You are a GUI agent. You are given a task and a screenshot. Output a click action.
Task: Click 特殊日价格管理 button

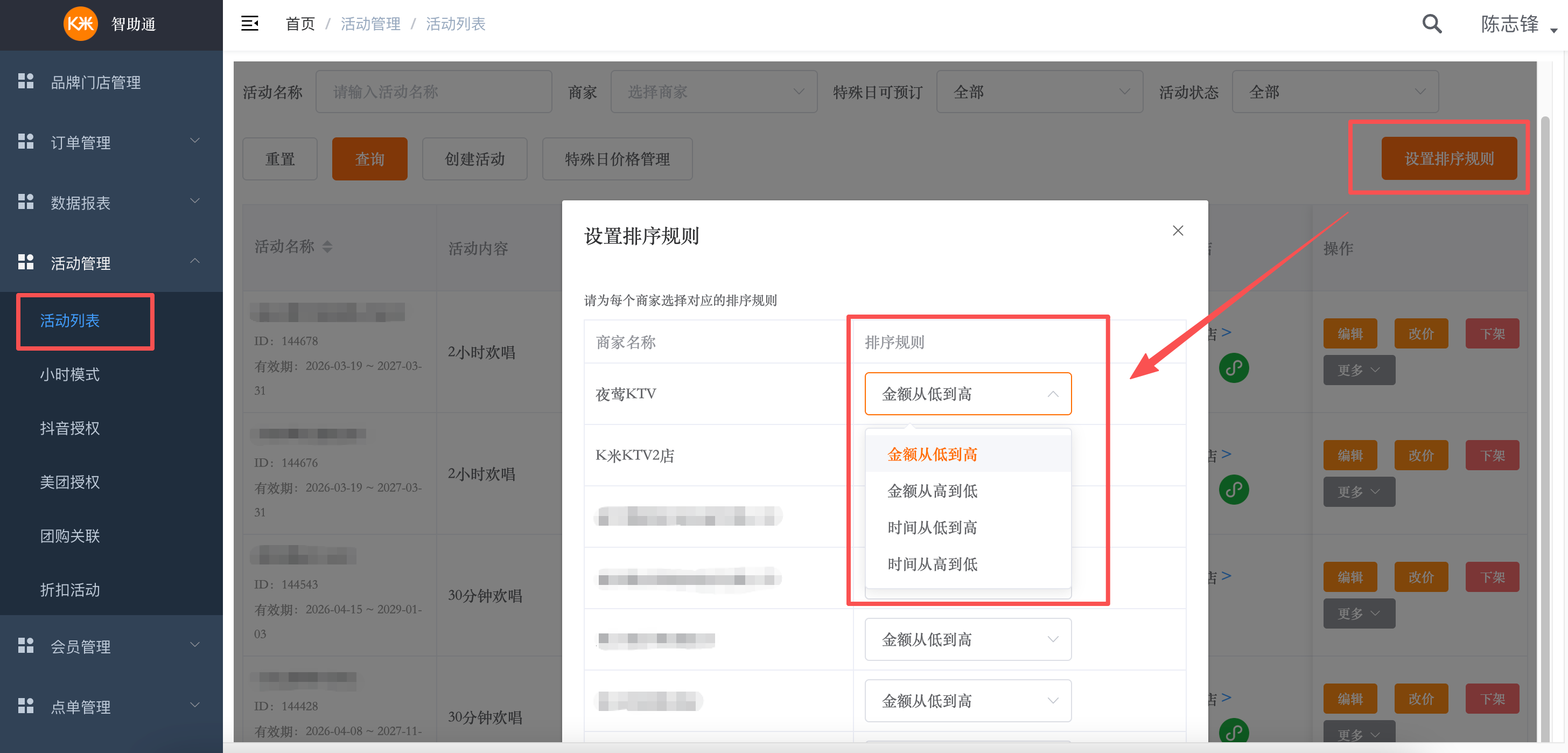[617, 159]
